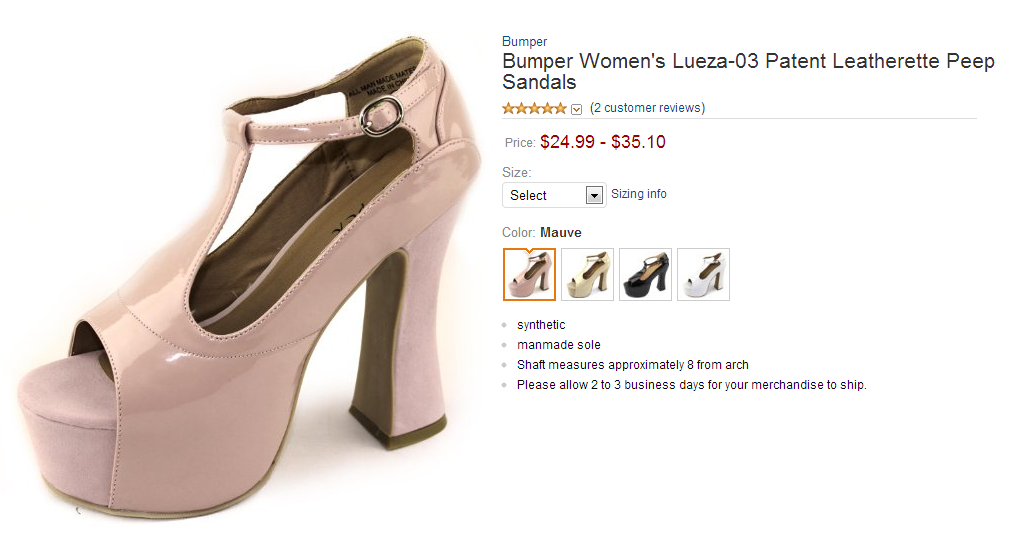This screenshot has width=1018, height=557.
Task: Open the Bumper brand link
Action: (x=524, y=42)
